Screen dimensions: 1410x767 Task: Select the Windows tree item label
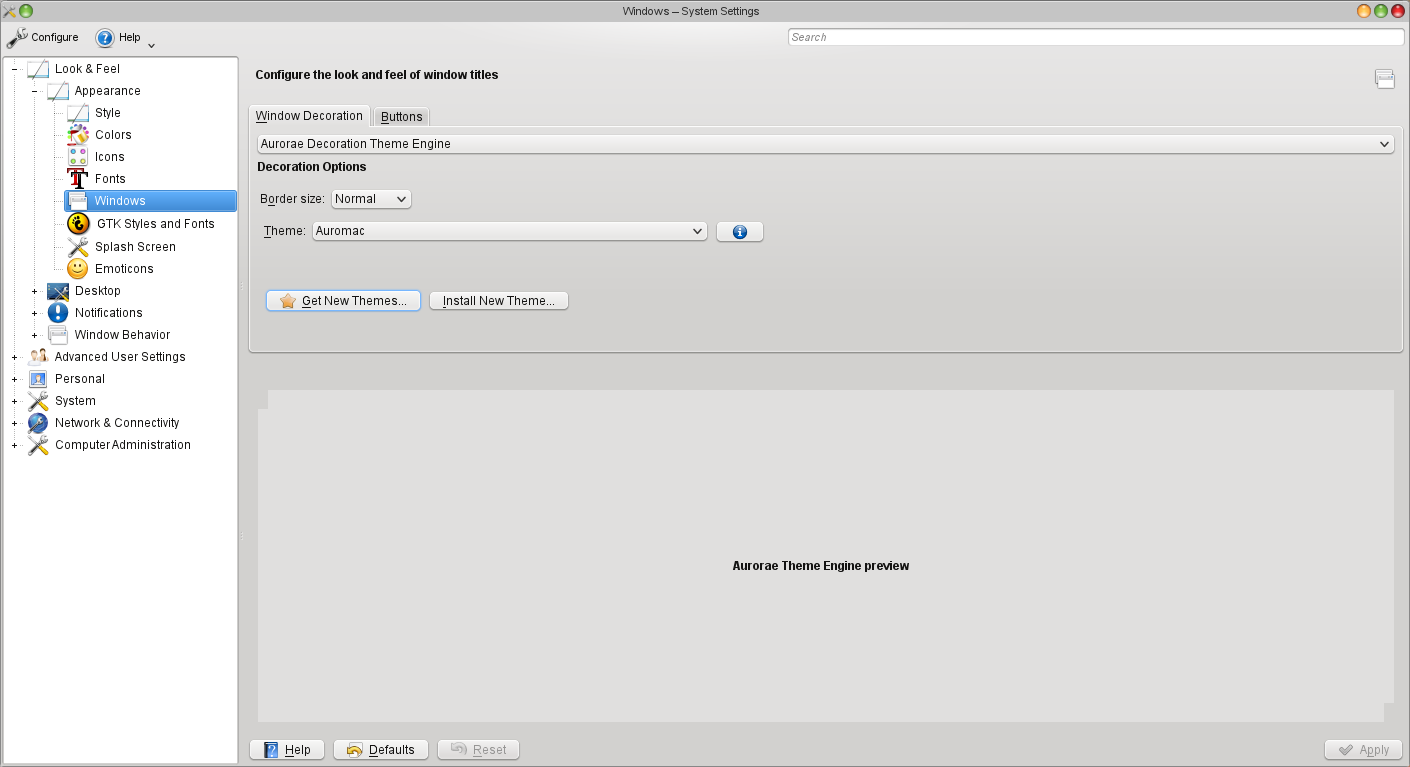click(x=120, y=201)
